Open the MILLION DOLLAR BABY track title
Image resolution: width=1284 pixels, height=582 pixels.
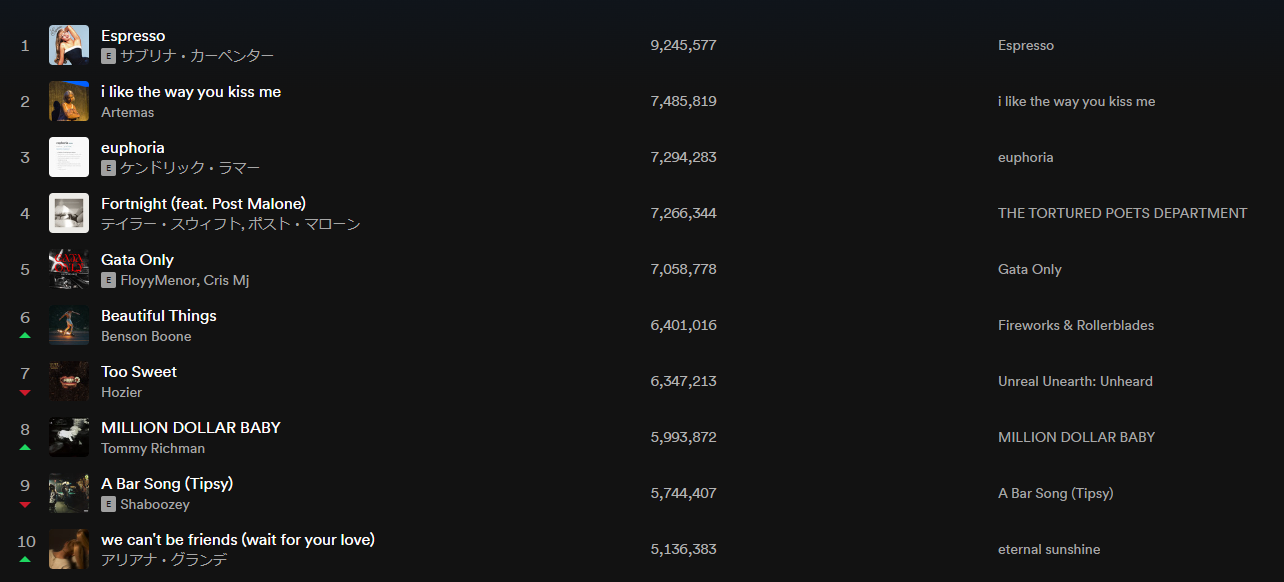tap(191, 427)
